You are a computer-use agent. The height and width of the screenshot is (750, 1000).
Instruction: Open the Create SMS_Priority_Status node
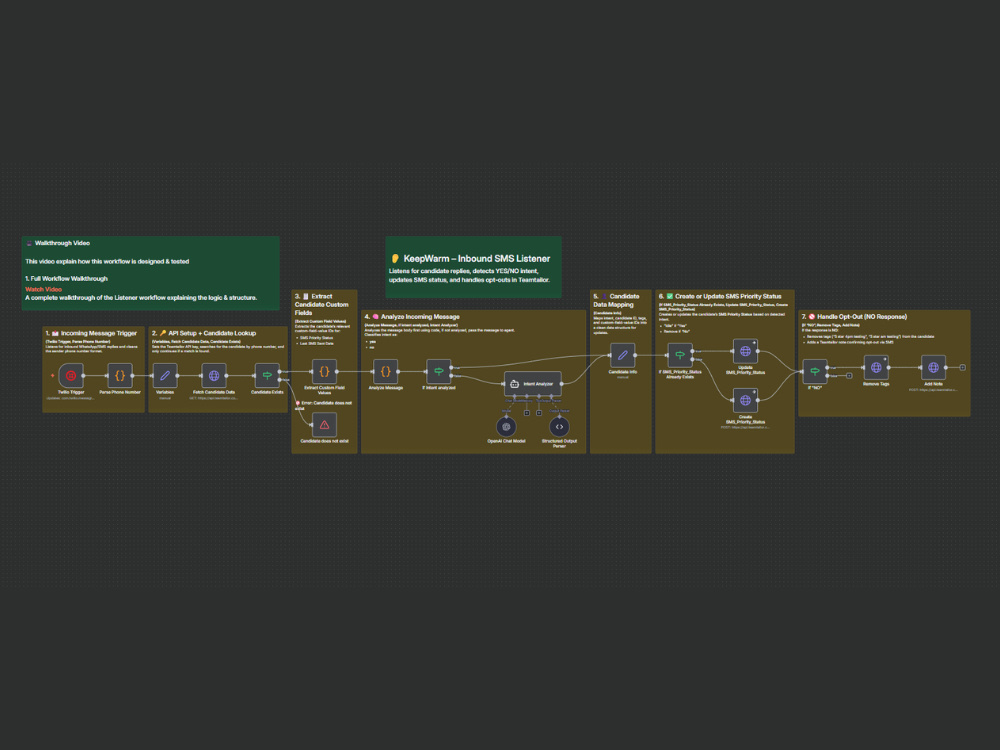click(745, 401)
